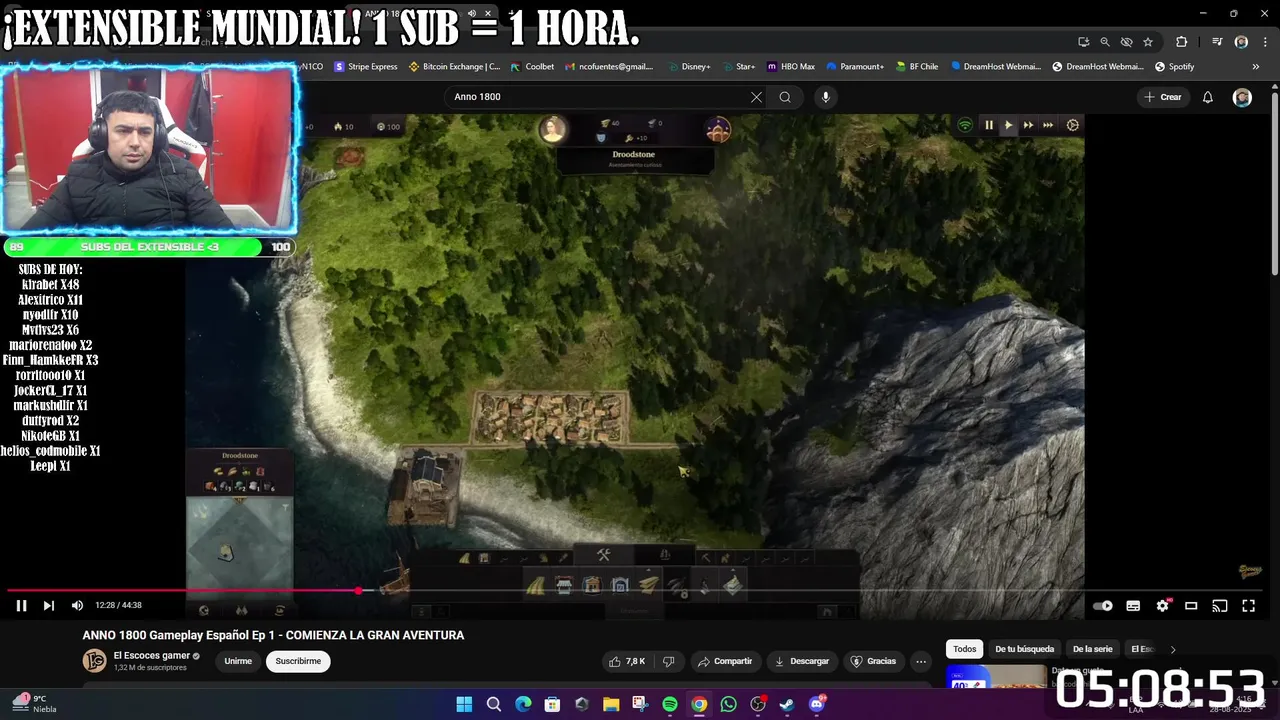1280x720 pixels.
Task: Open YouTube notifications bell
Action: point(1208,97)
